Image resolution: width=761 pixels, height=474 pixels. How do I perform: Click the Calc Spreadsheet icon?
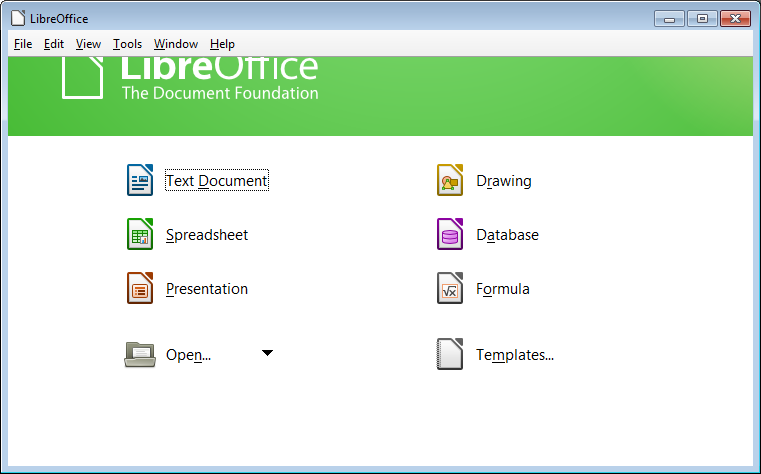[x=140, y=234]
